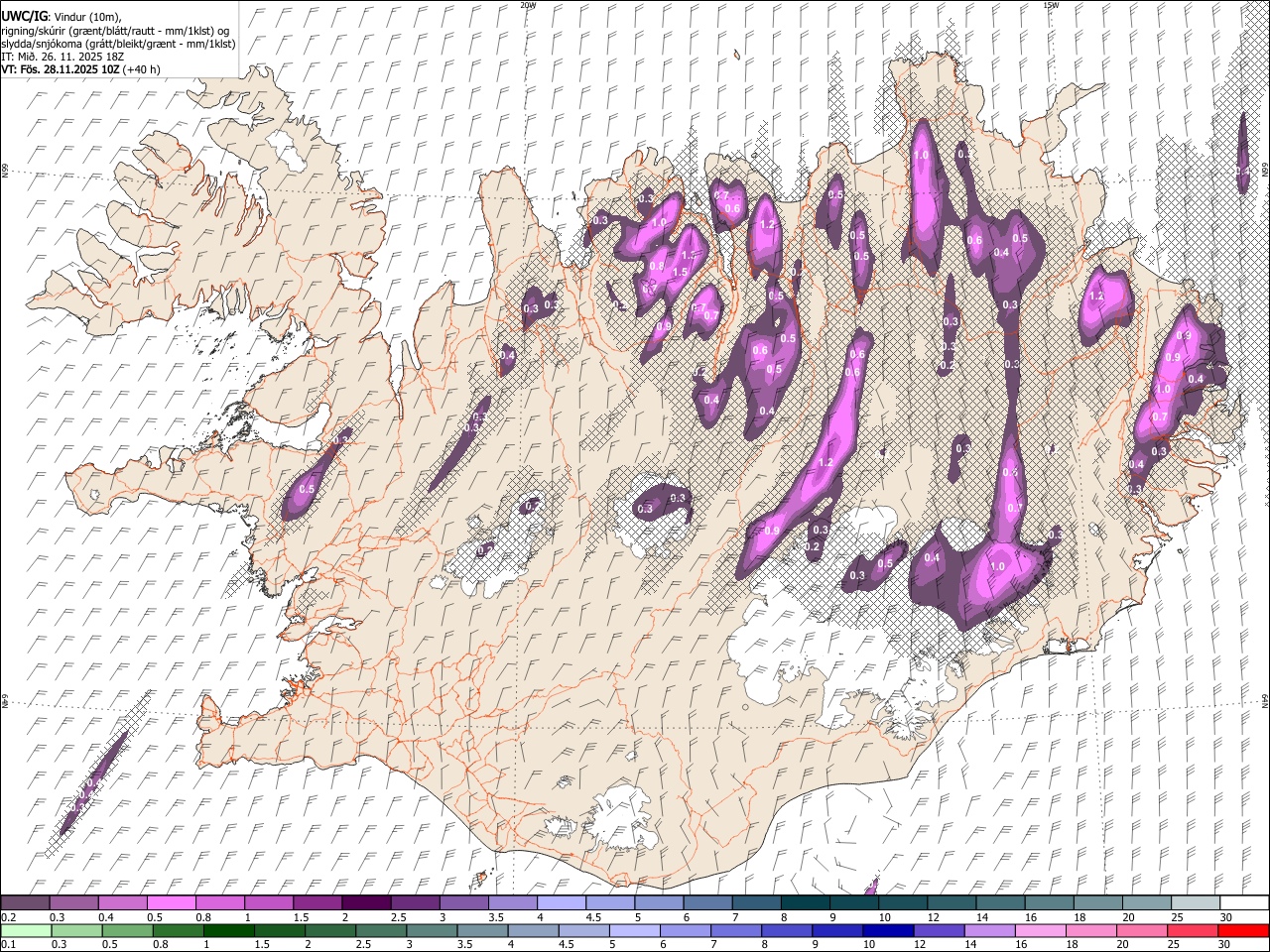The width and height of the screenshot is (1270, 952).
Task: Click the 'VT: Fös. 28.11.2025 10Z (+40 h)' line
Action: 79,69
